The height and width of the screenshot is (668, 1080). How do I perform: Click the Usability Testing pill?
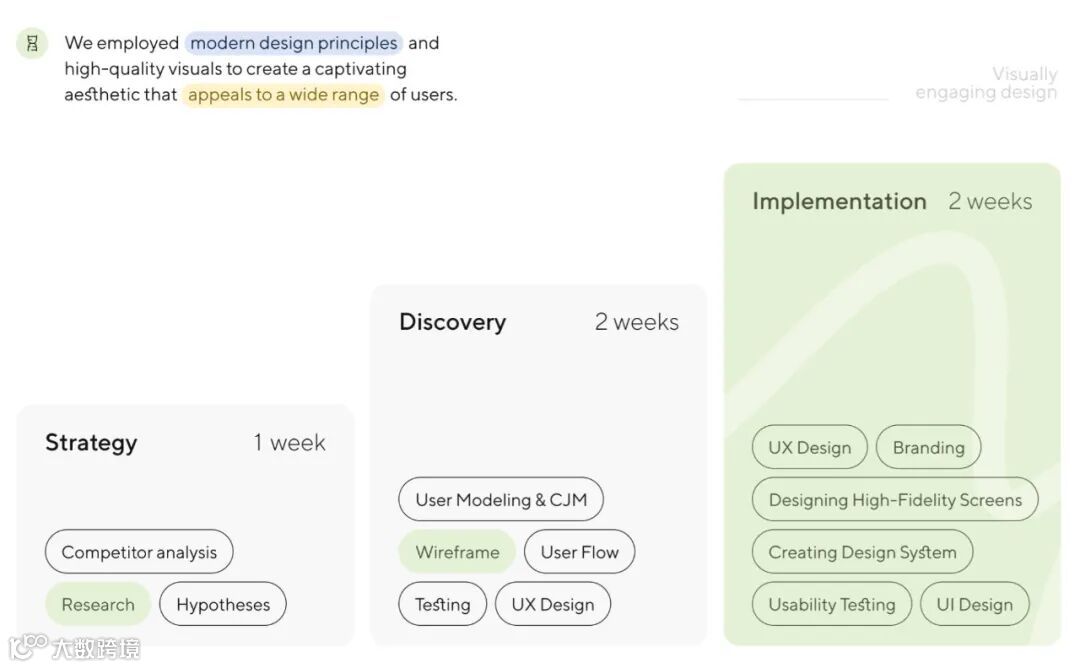point(831,604)
